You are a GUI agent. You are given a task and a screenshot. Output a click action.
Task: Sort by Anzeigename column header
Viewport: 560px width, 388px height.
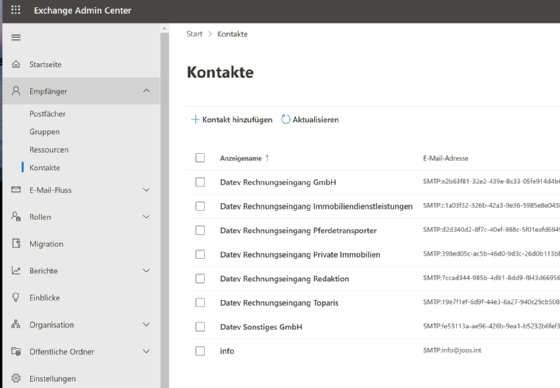(x=241, y=158)
